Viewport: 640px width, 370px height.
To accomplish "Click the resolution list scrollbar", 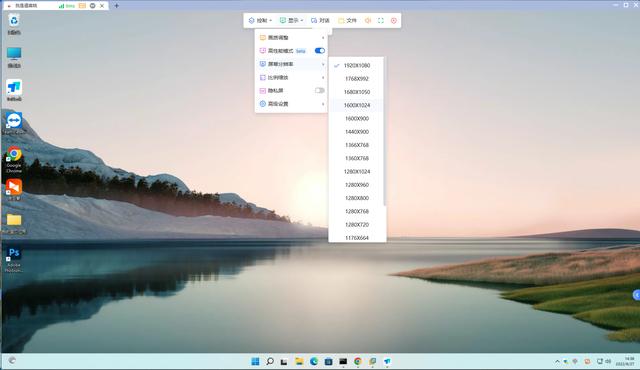I will pos(384,131).
